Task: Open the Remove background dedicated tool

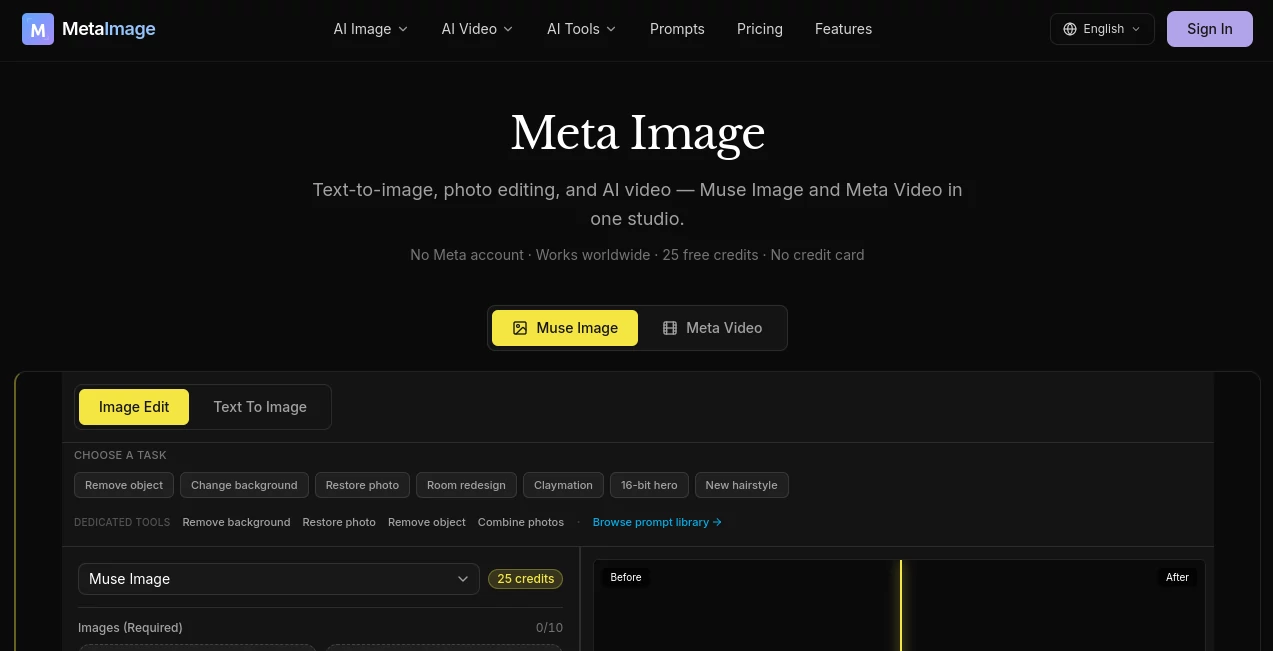Action: [x=236, y=522]
